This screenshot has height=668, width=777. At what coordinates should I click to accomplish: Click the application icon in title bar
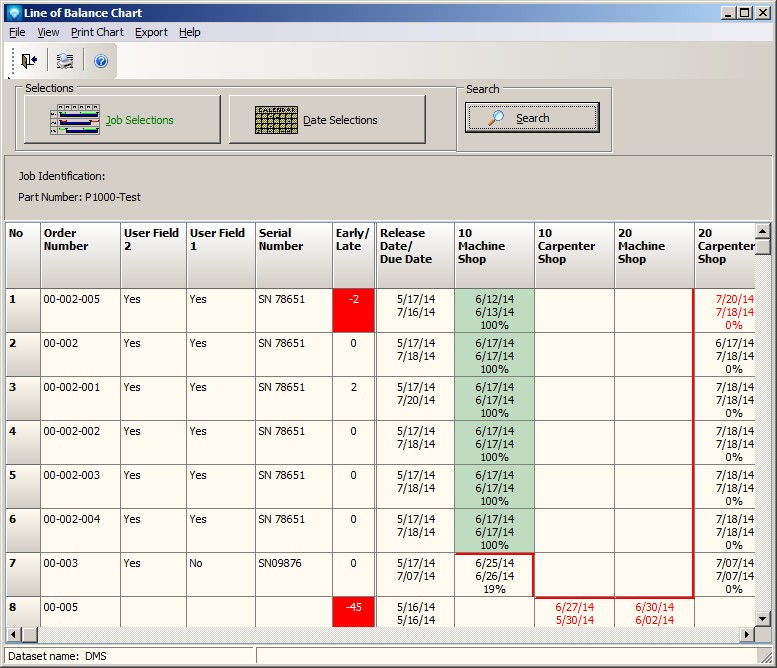(13, 13)
